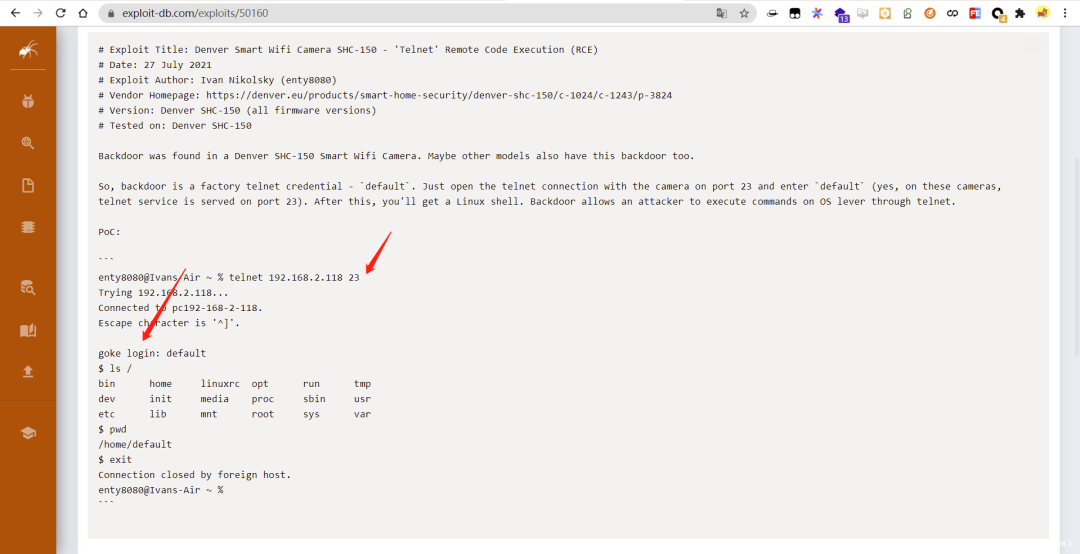Image resolution: width=1080 pixels, height=554 pixels.
Task: Open the green person-document extension icon
Action: click(908, 13)
